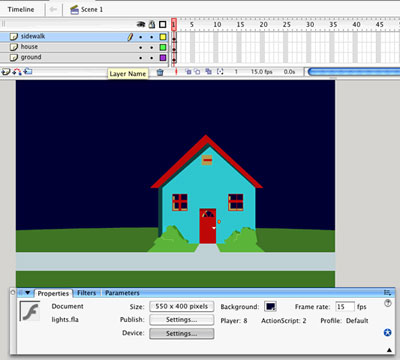Click the house layer page icon
The image size is (400, 360).
click(x=14, y=47)
